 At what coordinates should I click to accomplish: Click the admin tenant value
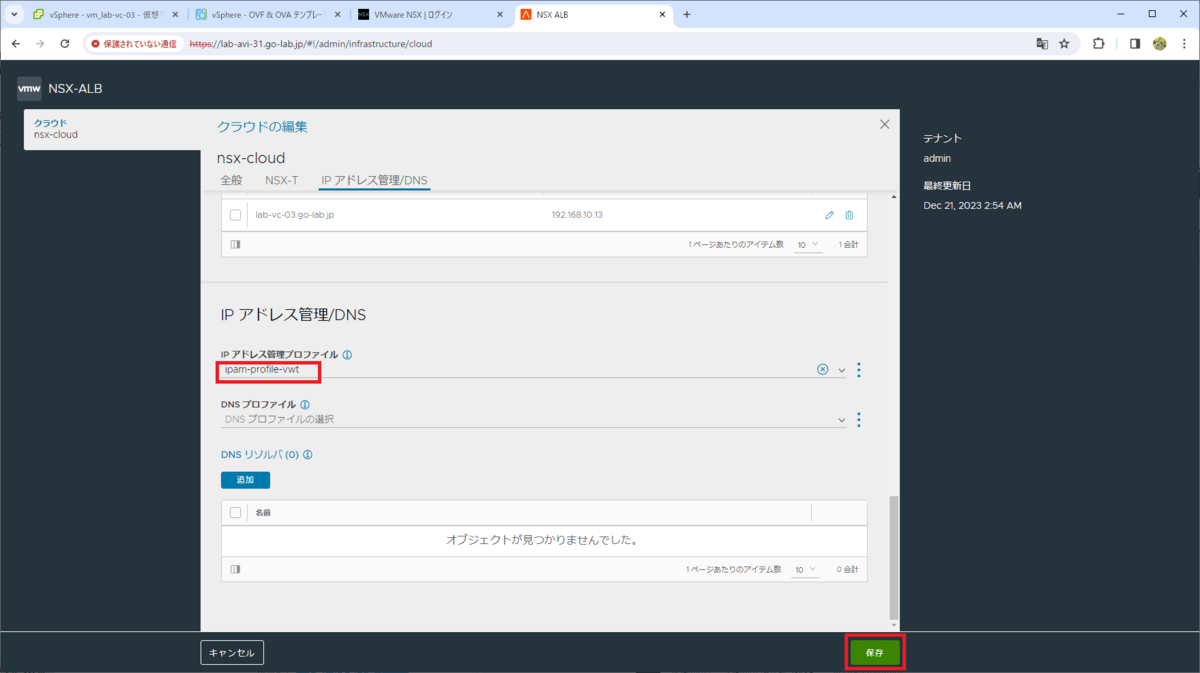pos(937,158)
